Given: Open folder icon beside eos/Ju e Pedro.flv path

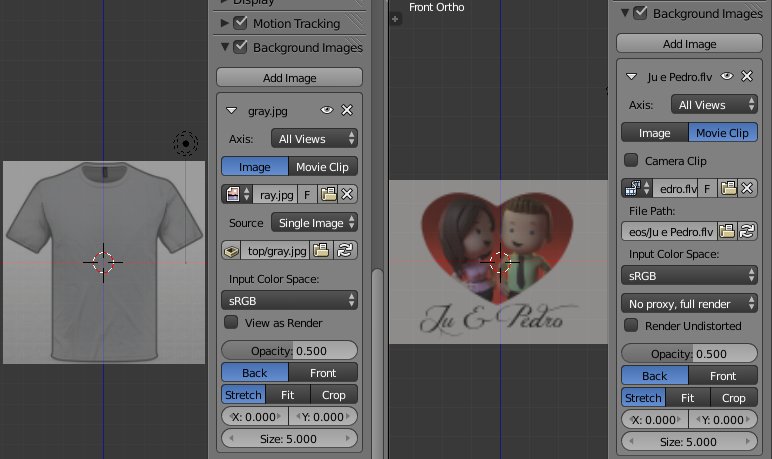Looking at the screenshot, I should pos(727,231).
